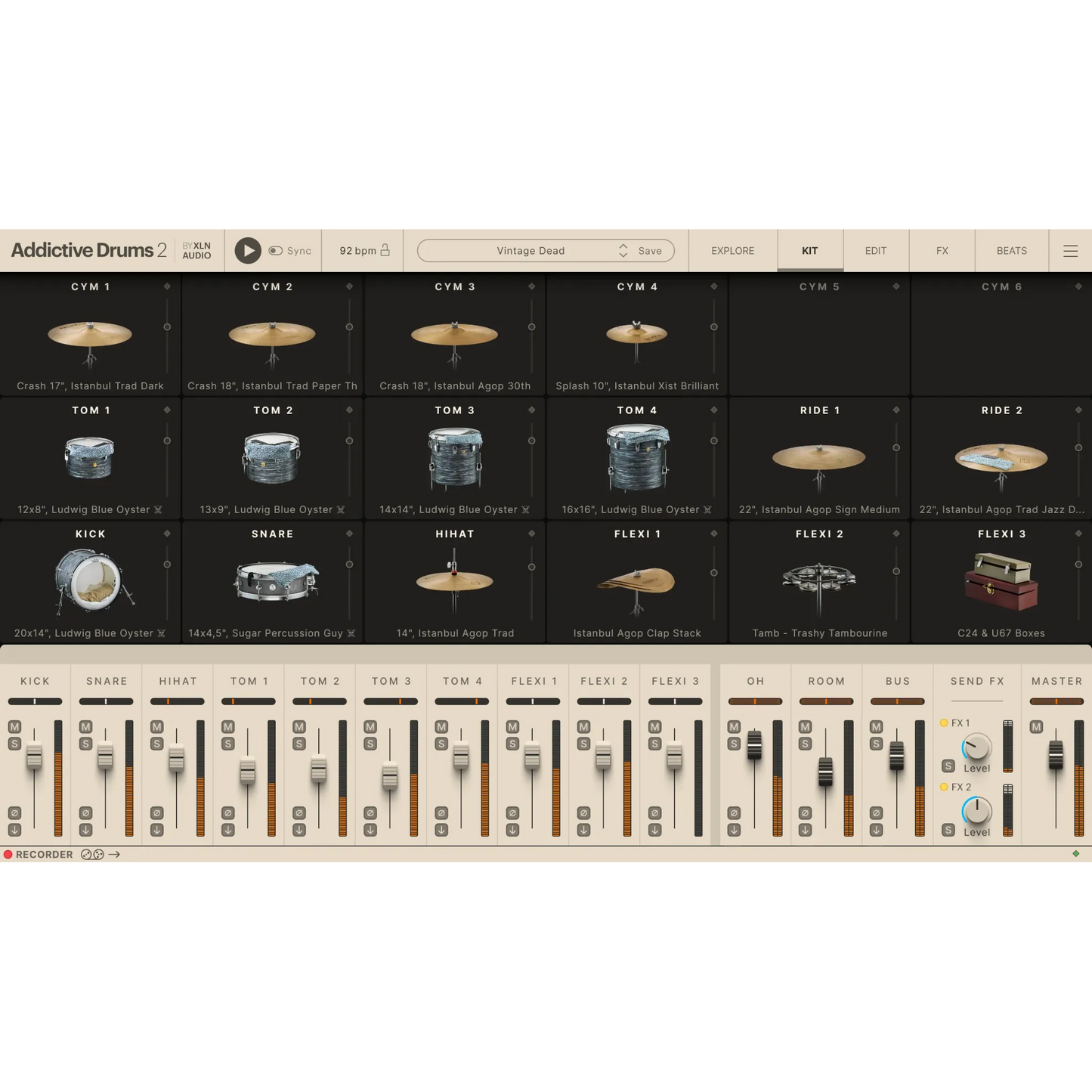This screenshot has height=1092, width=1092.
Task: Open the hamburger menu at top right
Action: coord(1070,250)
